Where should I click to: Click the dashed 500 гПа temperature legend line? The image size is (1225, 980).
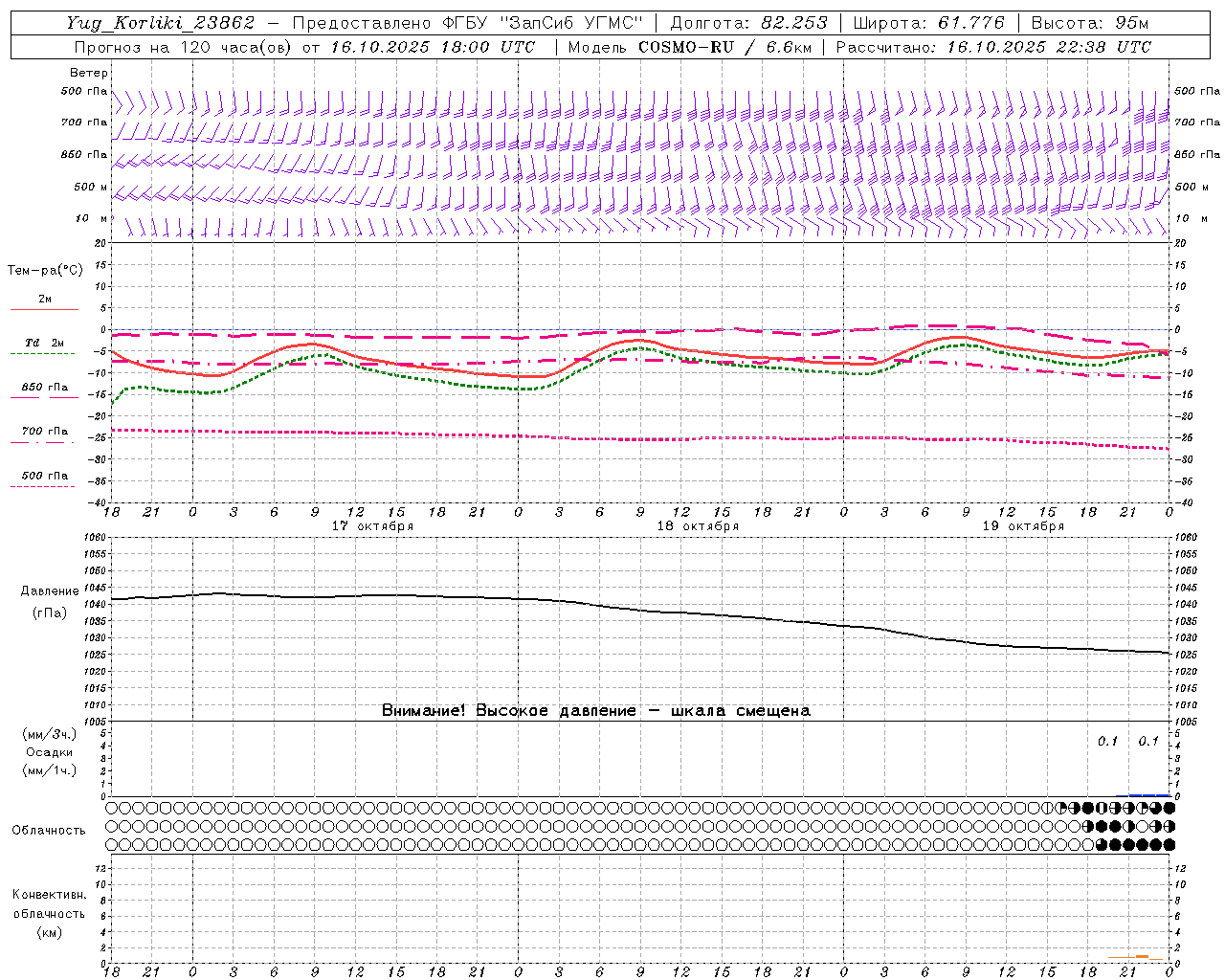[x=43, y=487]
